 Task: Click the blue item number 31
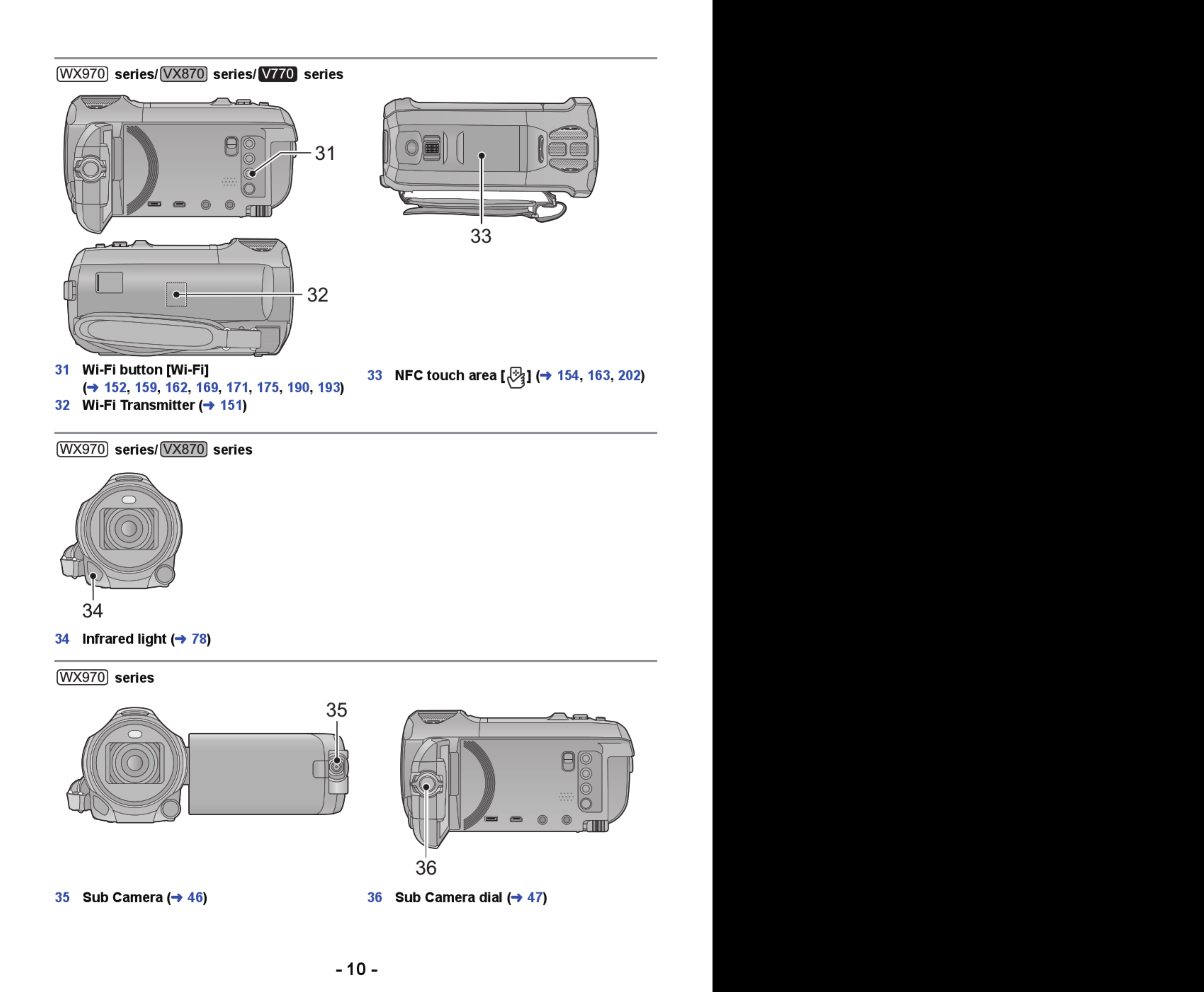(x=62, y=370)
